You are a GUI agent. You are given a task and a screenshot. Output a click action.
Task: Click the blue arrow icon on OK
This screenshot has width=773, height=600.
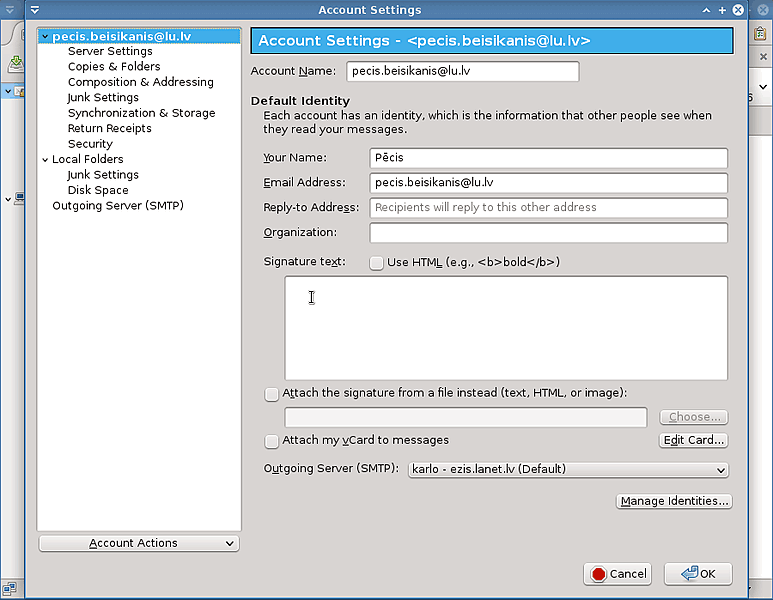pos(689,573)
